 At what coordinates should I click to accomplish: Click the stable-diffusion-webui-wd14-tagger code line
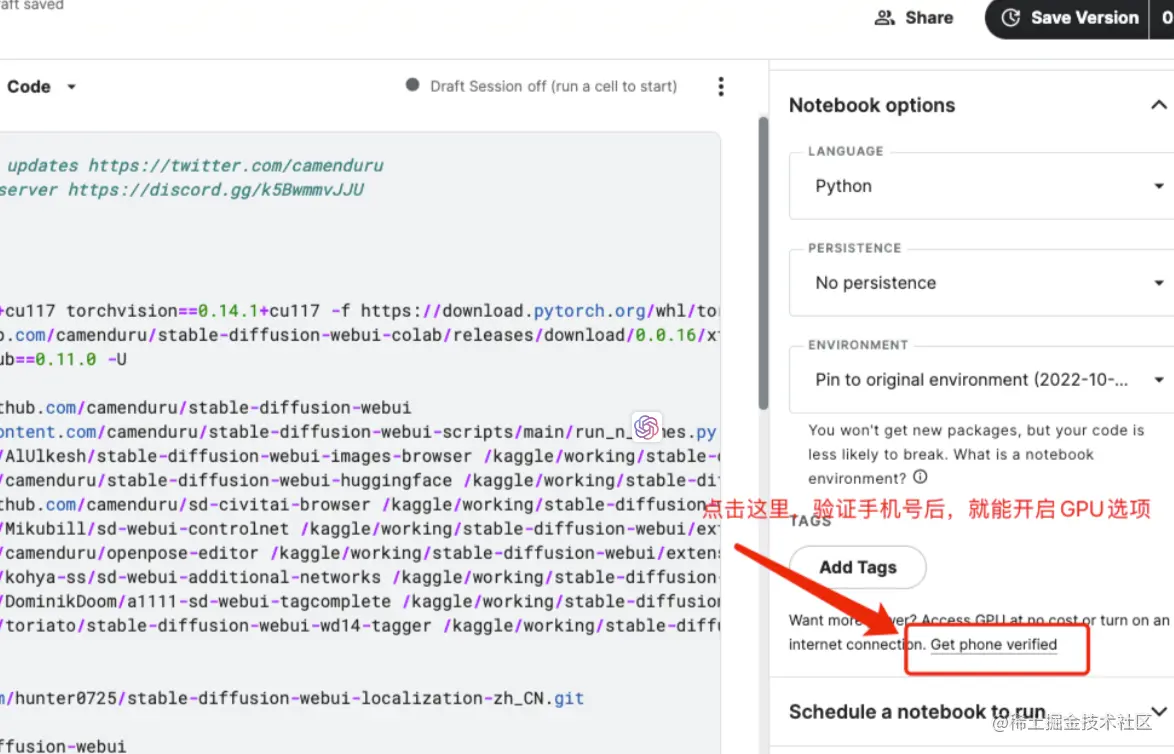pyautogui.click(x=359, y=625)
